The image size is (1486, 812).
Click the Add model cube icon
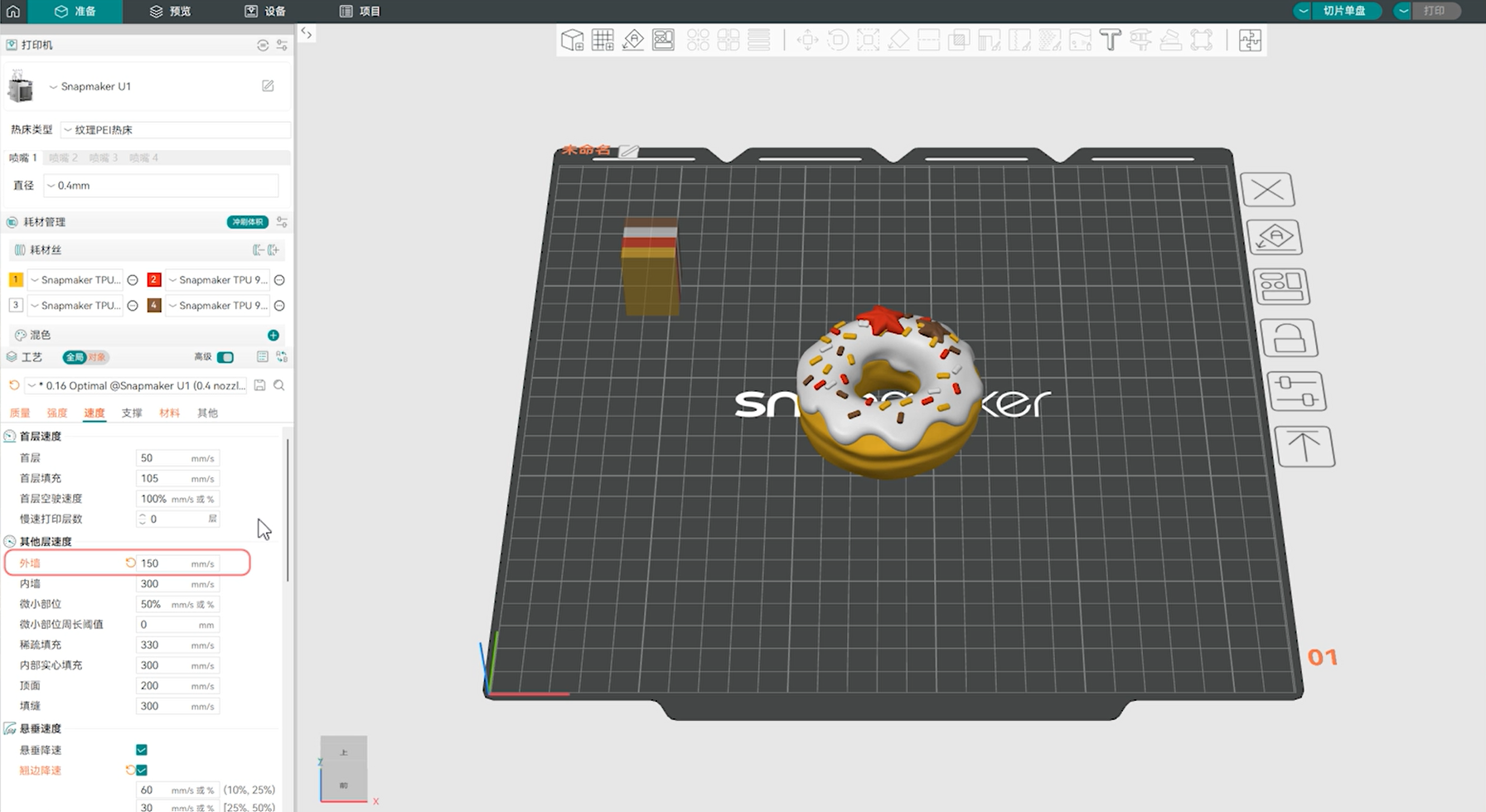point(572,40)
